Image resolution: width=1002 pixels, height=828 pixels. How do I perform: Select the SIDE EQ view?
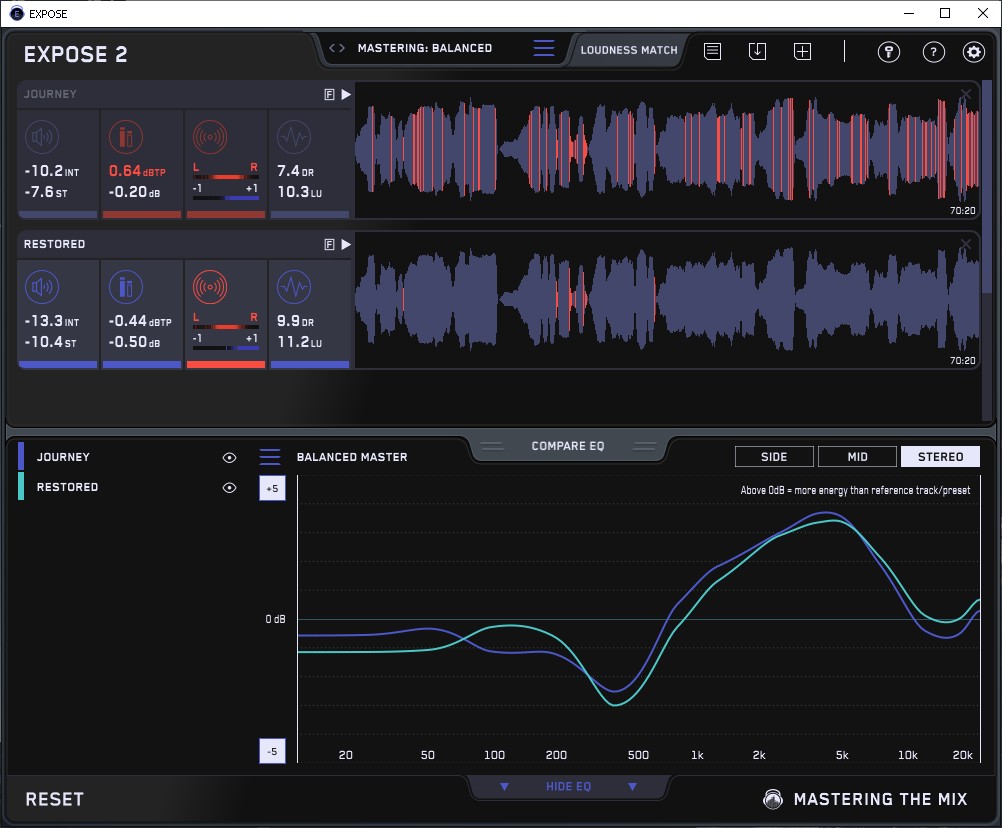click(774, 457)
